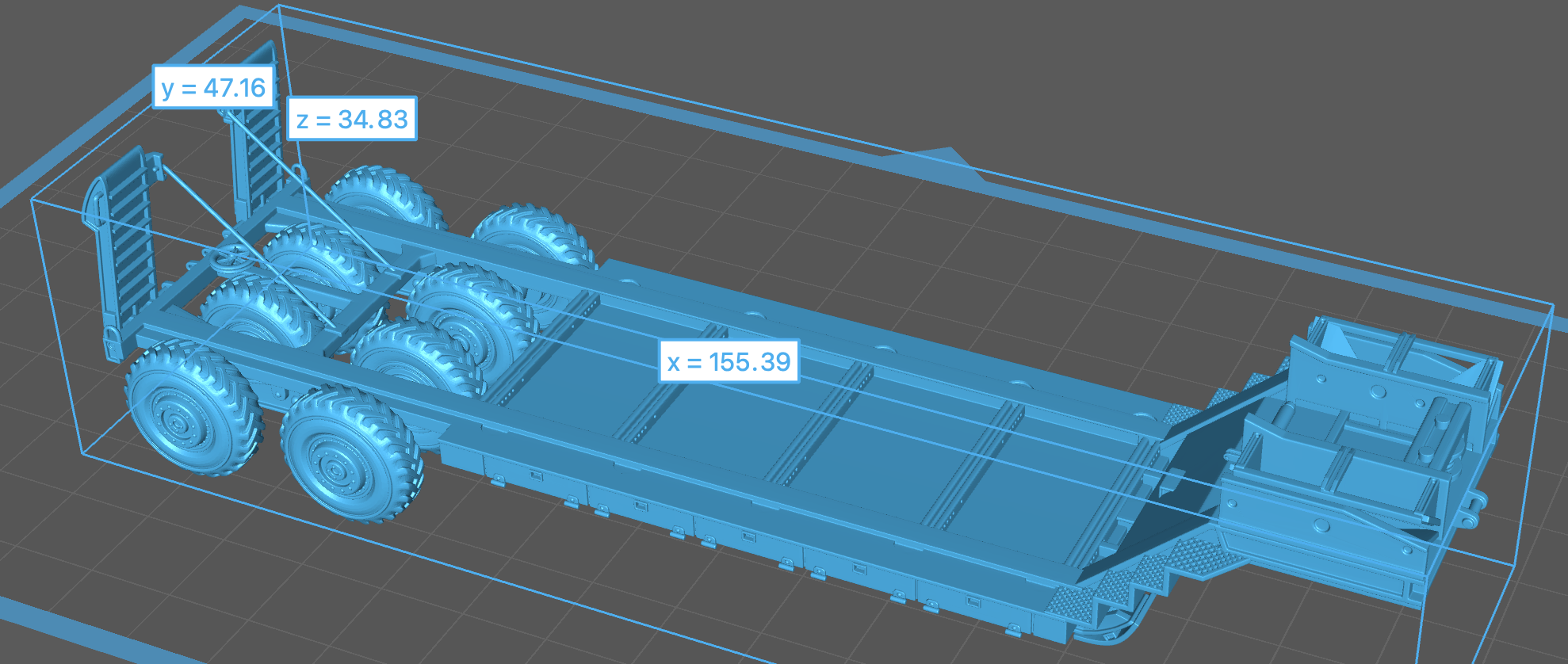Select the diagonal ramp support rod
Screen dimensions: 1568x664
pyautogui.click(x=246, y=246)
